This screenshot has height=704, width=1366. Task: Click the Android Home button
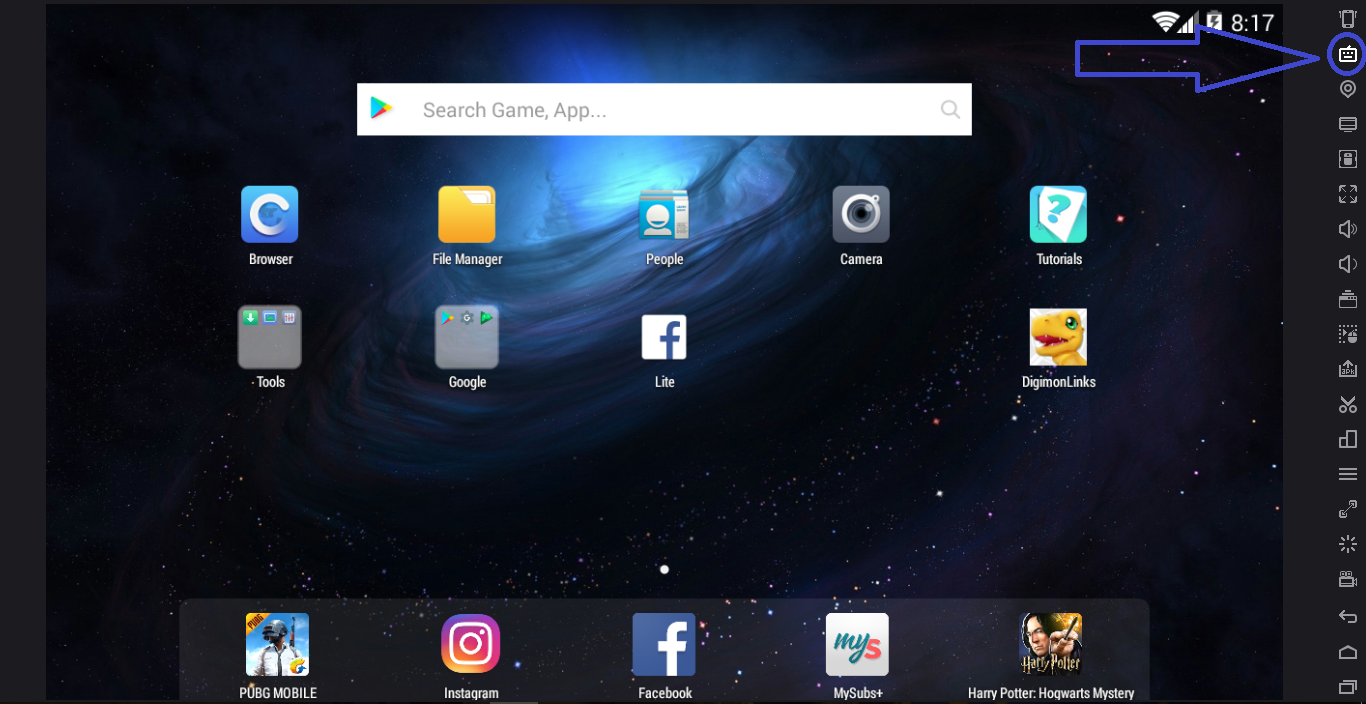coord(1348,652)
